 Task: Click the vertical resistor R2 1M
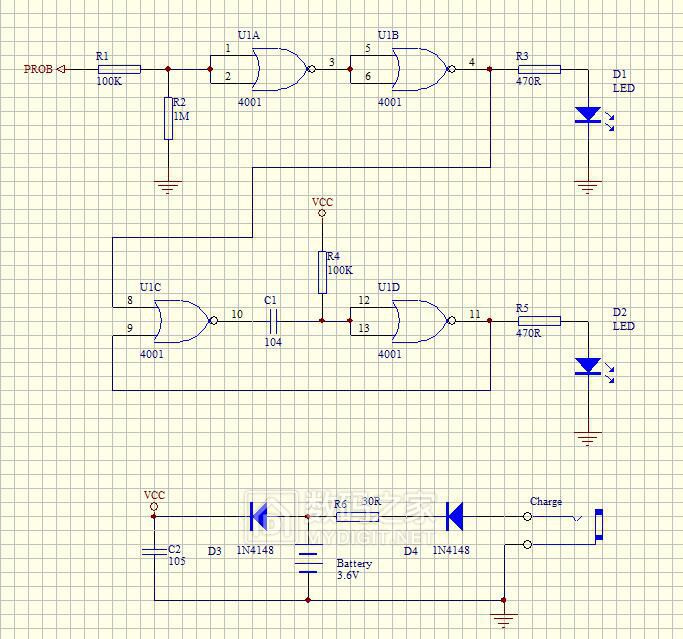click(168, 119)
